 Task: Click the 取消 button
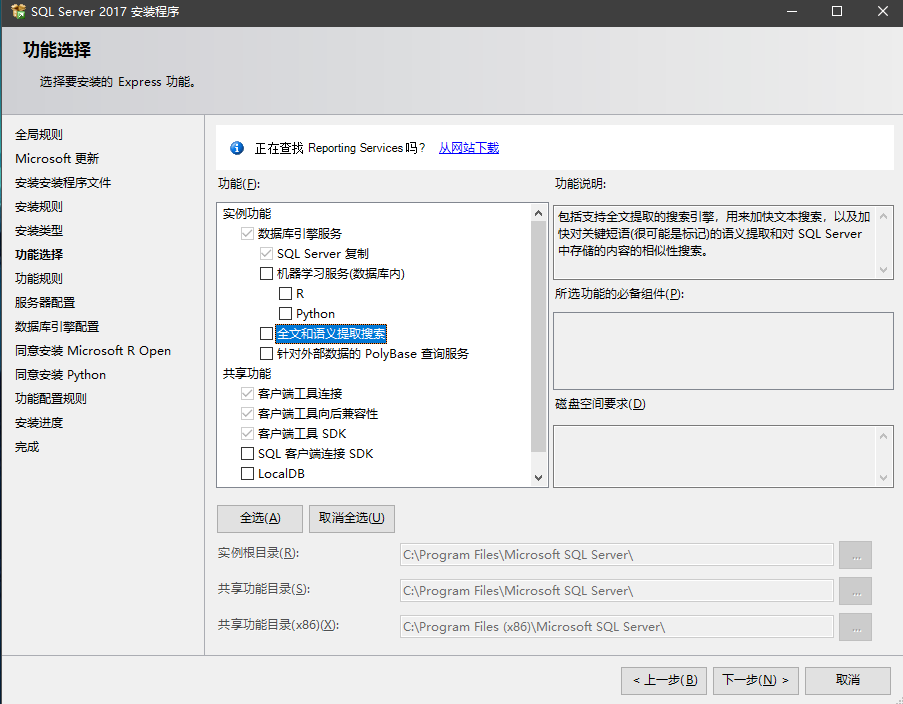pyautogui.click(x=848, y=681)
